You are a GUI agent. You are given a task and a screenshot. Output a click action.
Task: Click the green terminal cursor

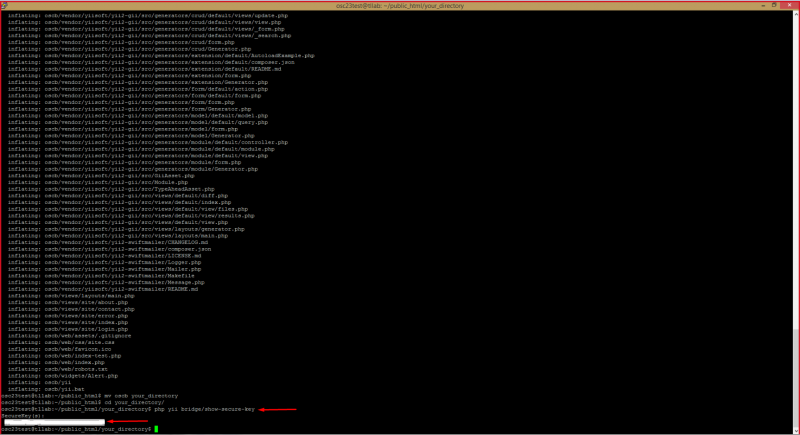[x=156, y=428]
